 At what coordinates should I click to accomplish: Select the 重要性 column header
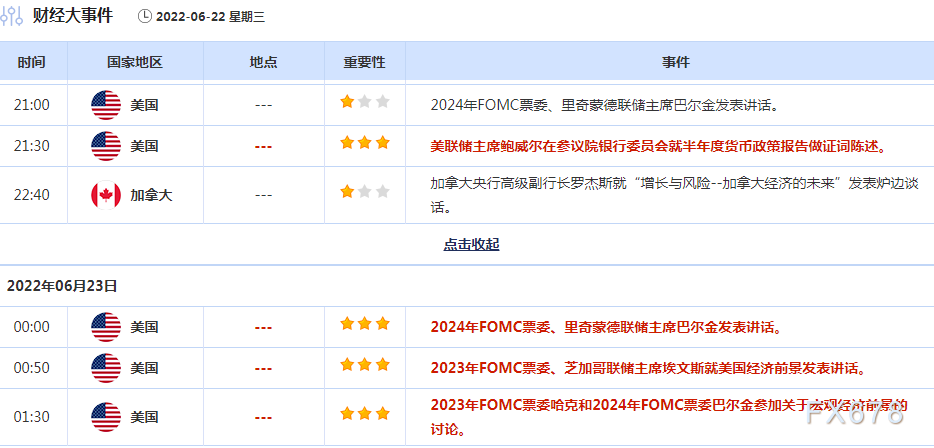(x=364, y=62)
